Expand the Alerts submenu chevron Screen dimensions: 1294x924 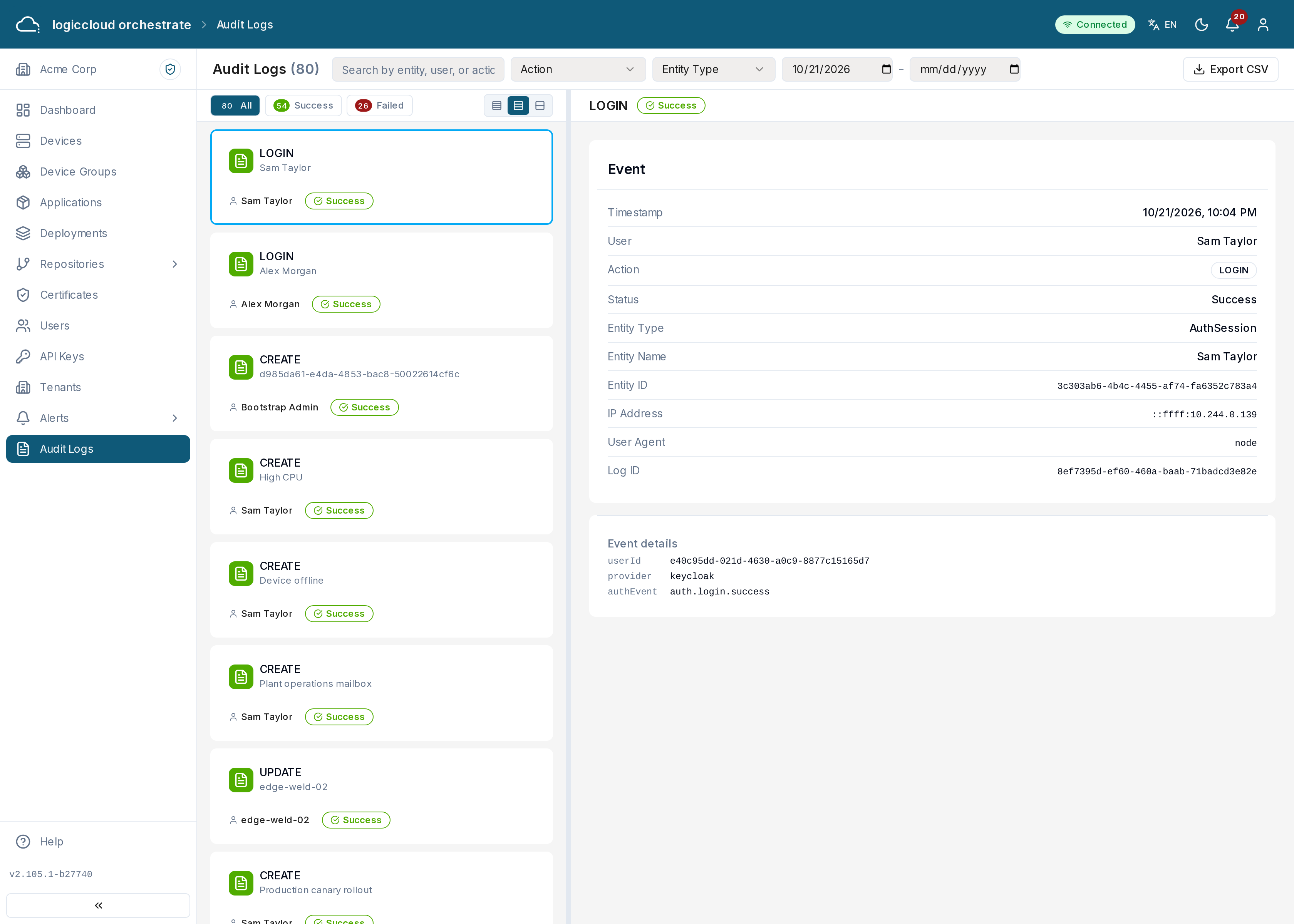coord(175,418)
